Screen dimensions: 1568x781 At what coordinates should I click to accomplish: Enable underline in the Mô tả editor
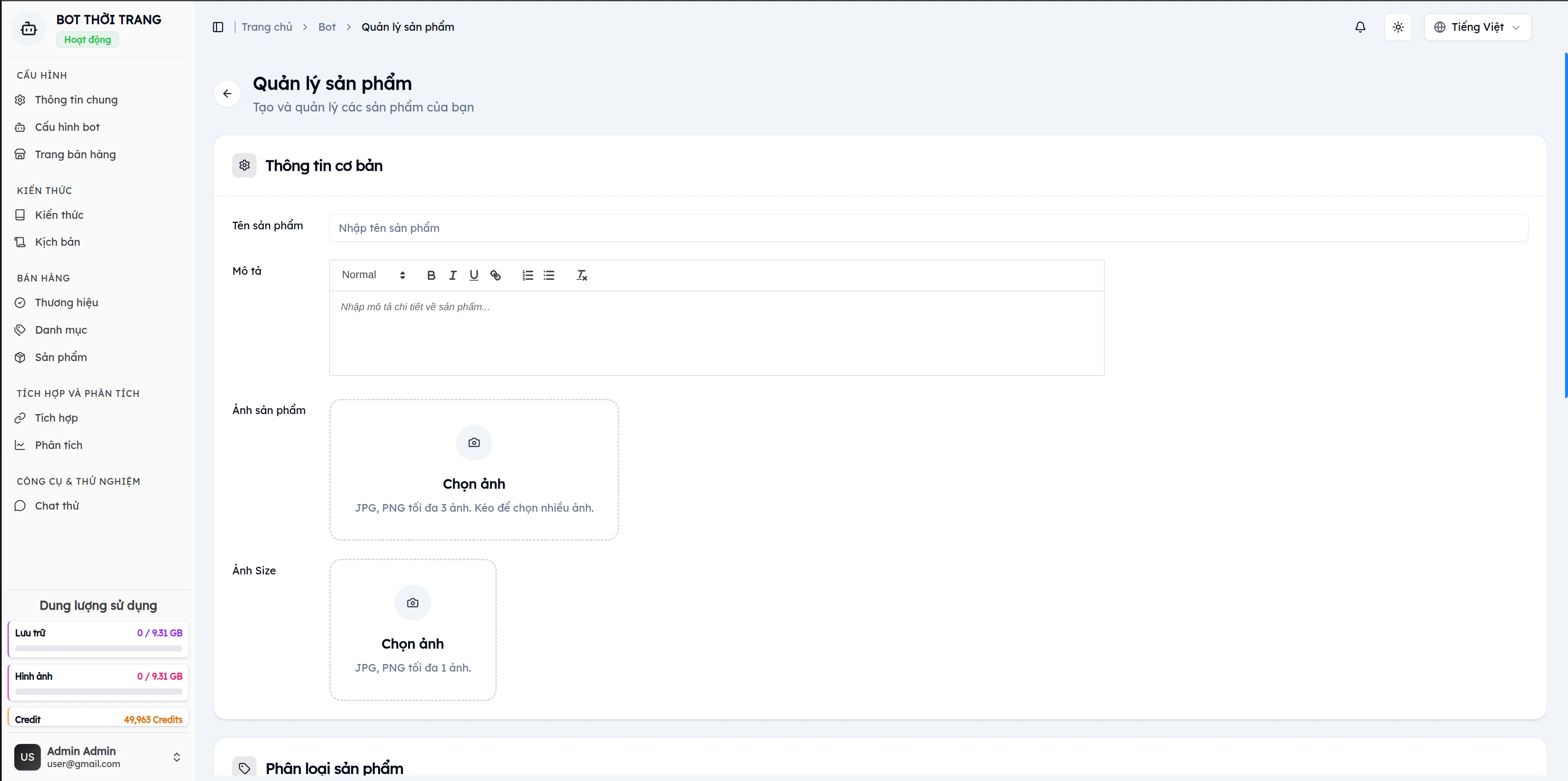click(x=474, y=275)
